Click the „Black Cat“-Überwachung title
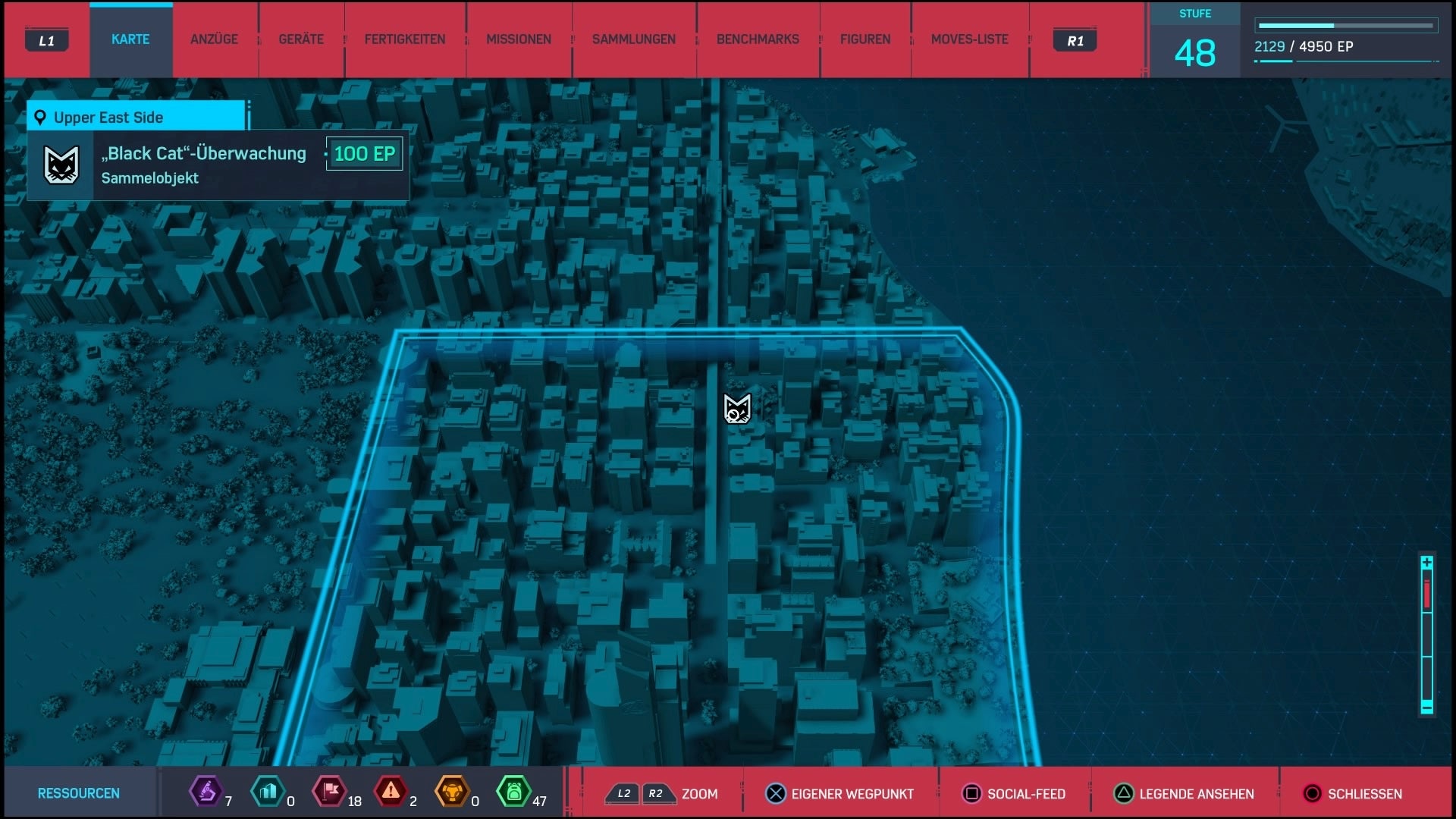Image resolution: width=1456 pixels, height=819 pixels. coord(204,153)
